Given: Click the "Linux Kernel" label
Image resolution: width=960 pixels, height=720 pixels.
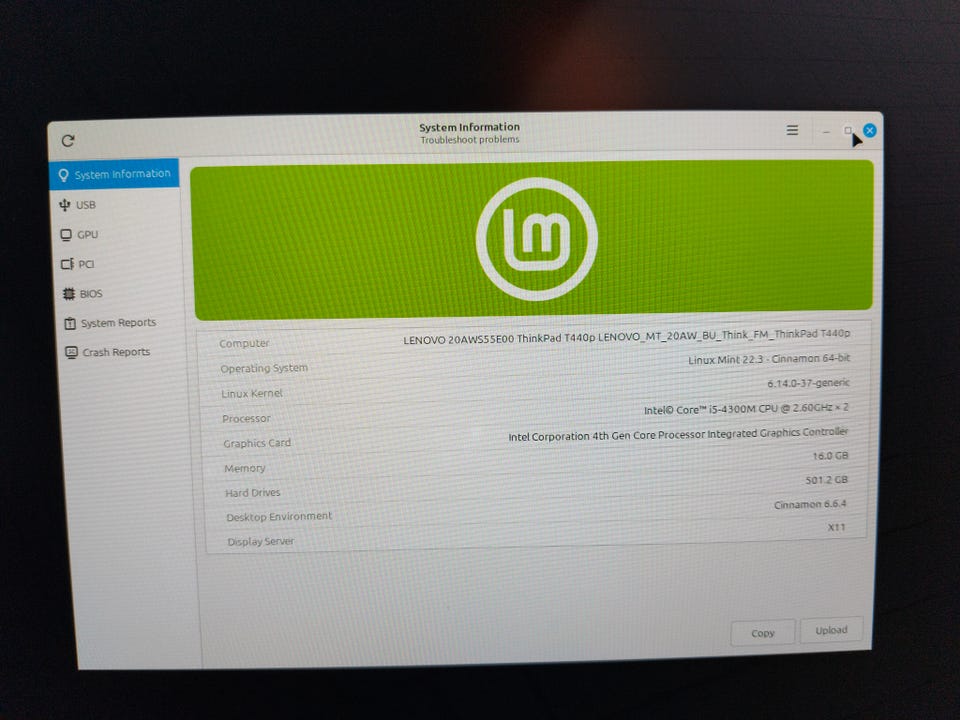Looking at the screenshot, I should click(252, 393).
